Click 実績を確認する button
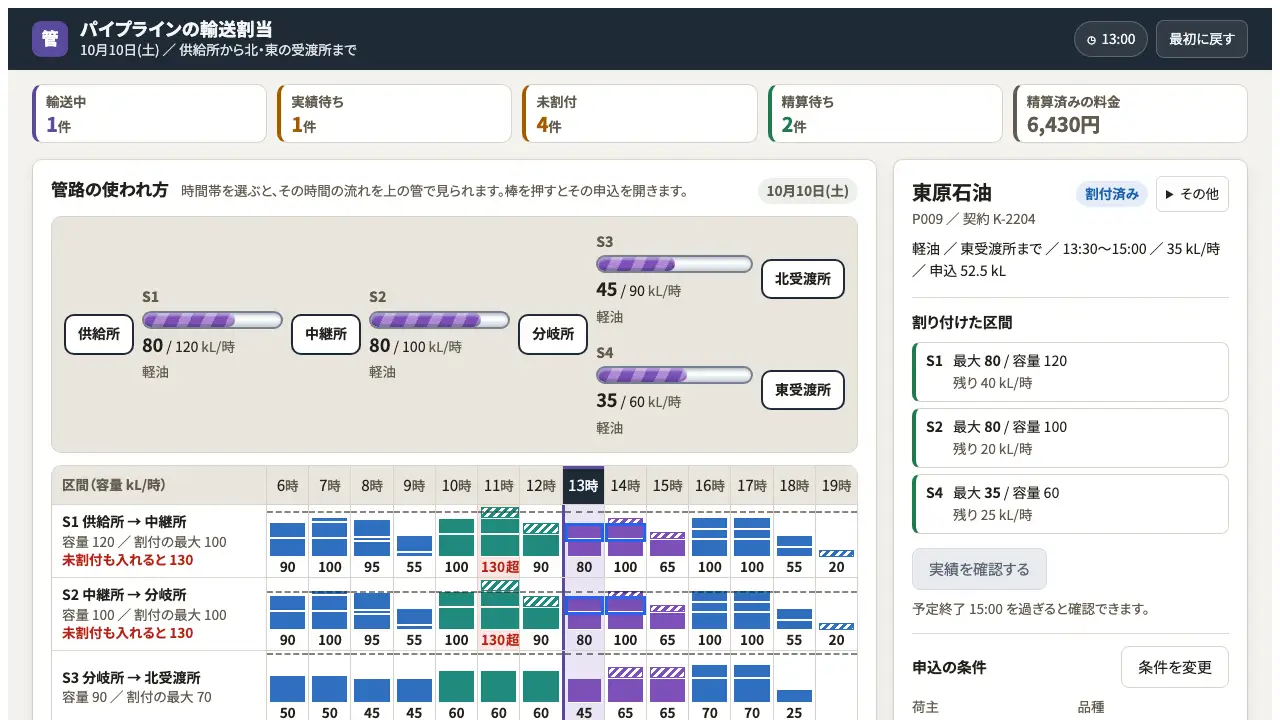Screen dimensions: 1280x720 [x=979, y=569]
